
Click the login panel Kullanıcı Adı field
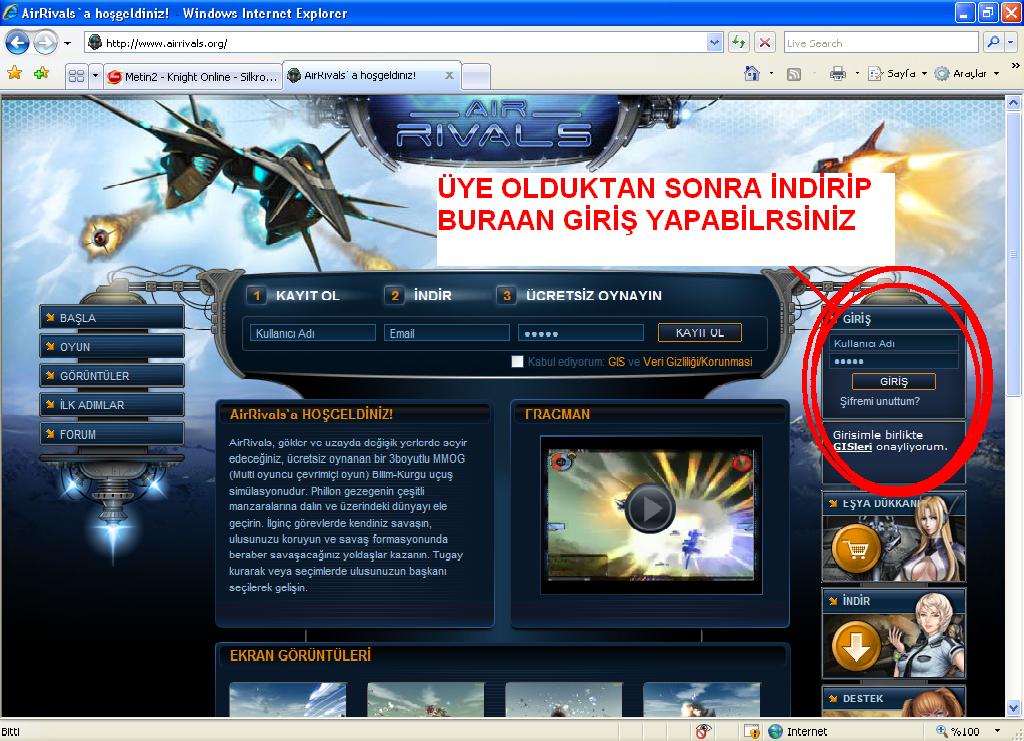point(893,343)
